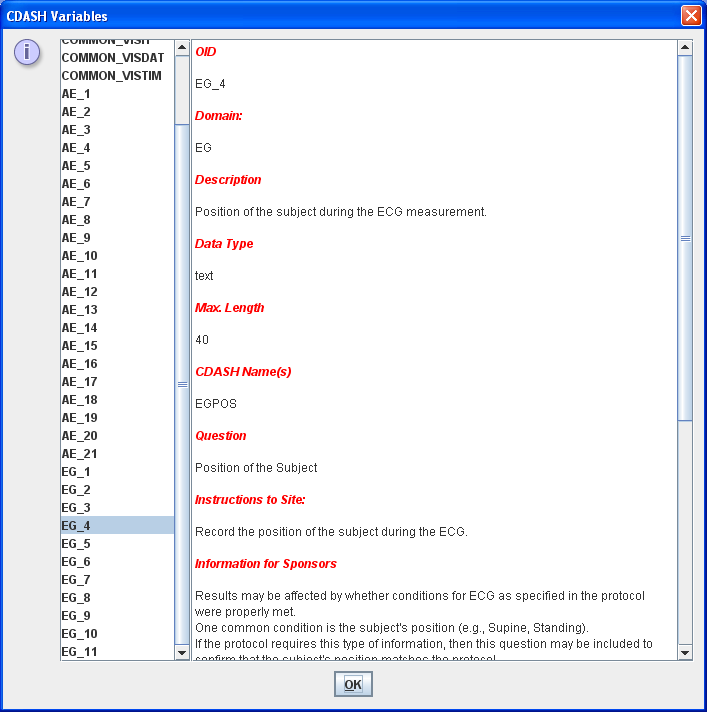Close the CDASH Variables dialog
The image size is (707, 712).
[x=690, y=16]
